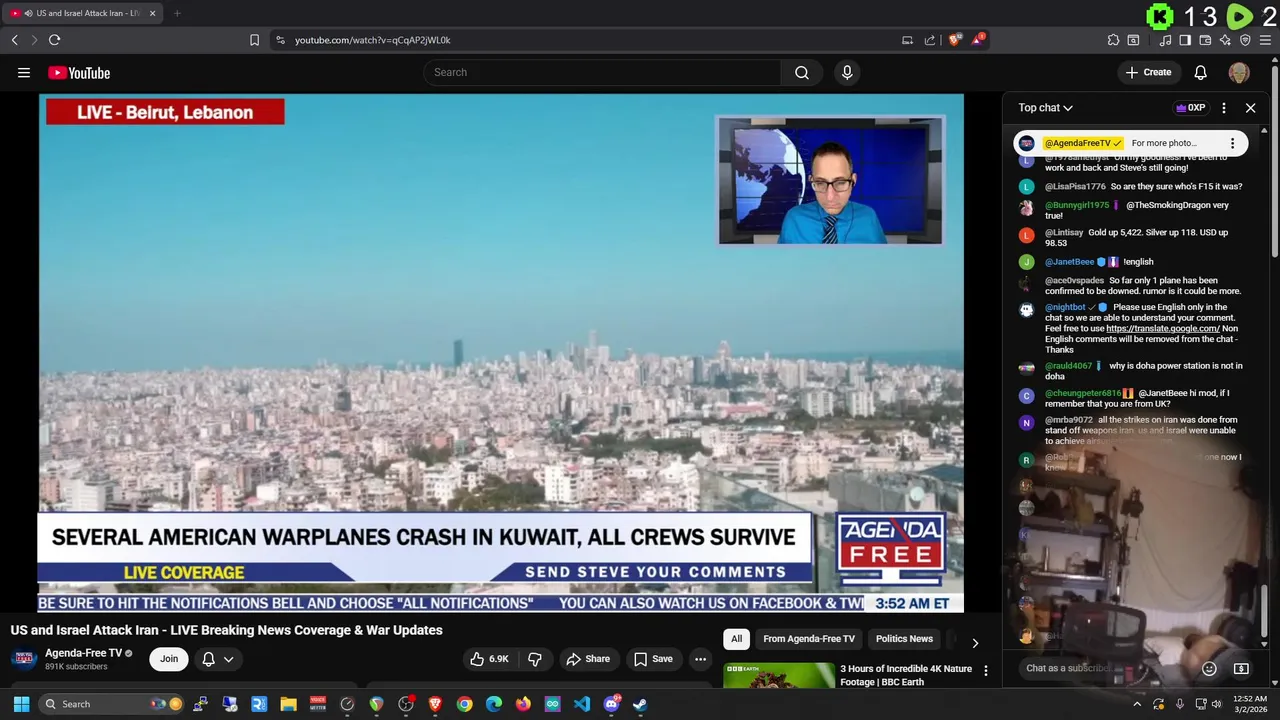Open Steam from the taskbar
This screenshot has height=720, width=1280.
tap(640, 704)
